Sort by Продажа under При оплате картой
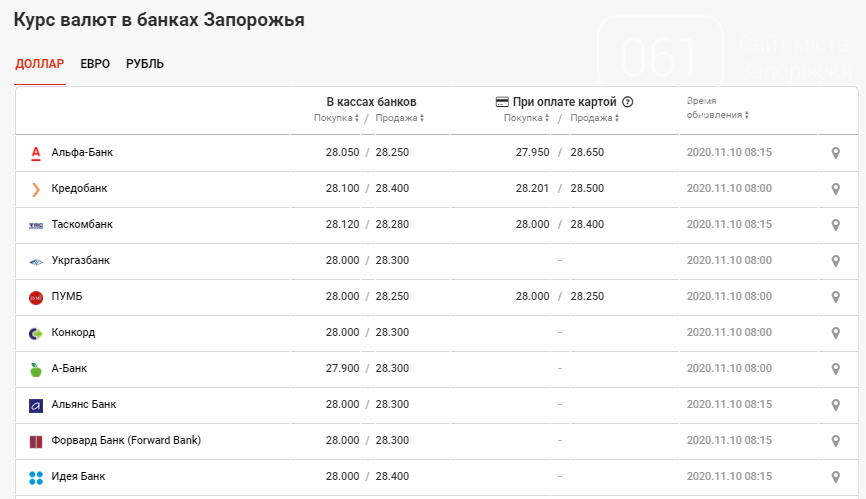Viewport: 866px width, 499px height. pos(595,118)
